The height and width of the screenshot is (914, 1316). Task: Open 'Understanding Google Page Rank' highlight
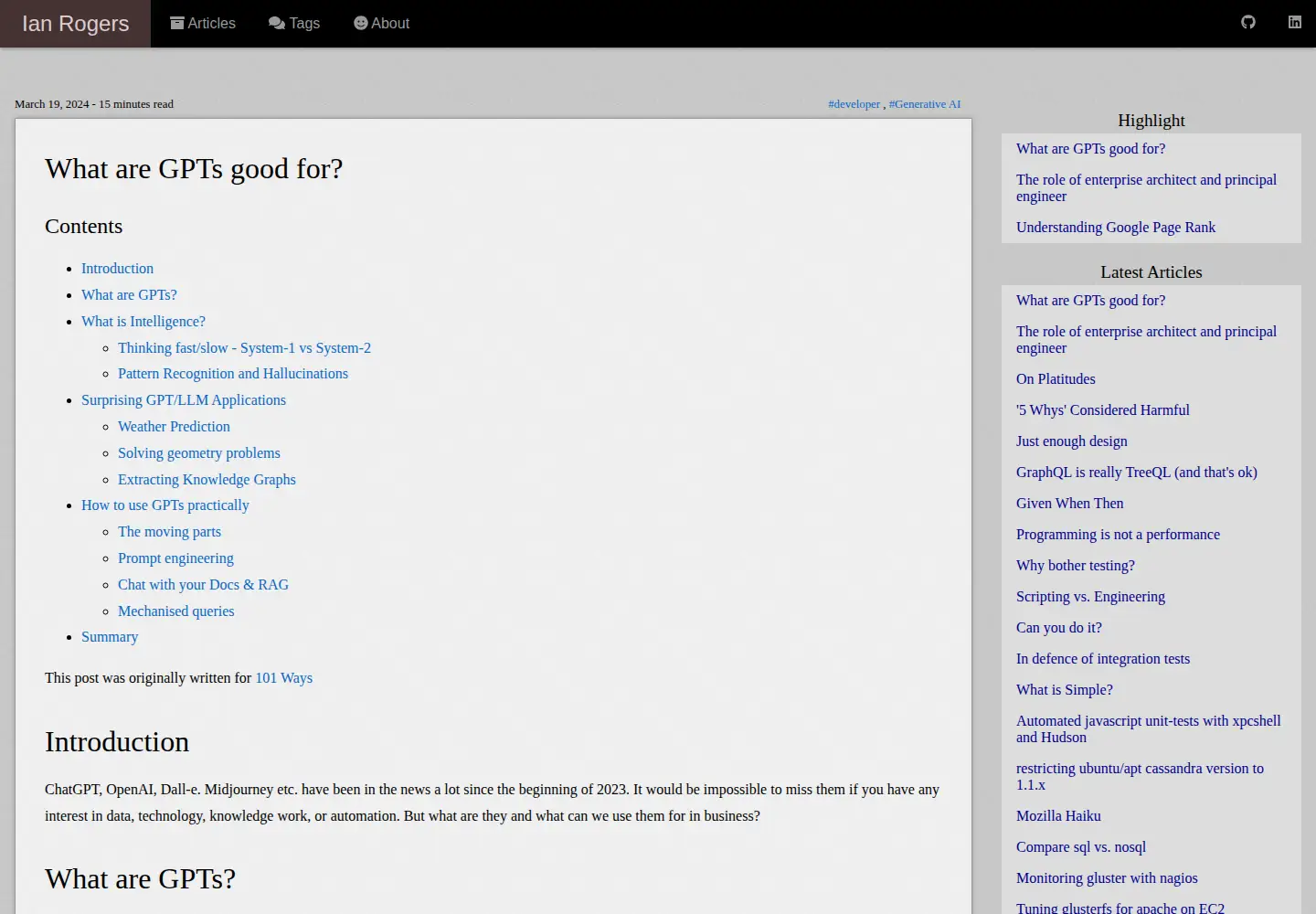coord(1116,228)
